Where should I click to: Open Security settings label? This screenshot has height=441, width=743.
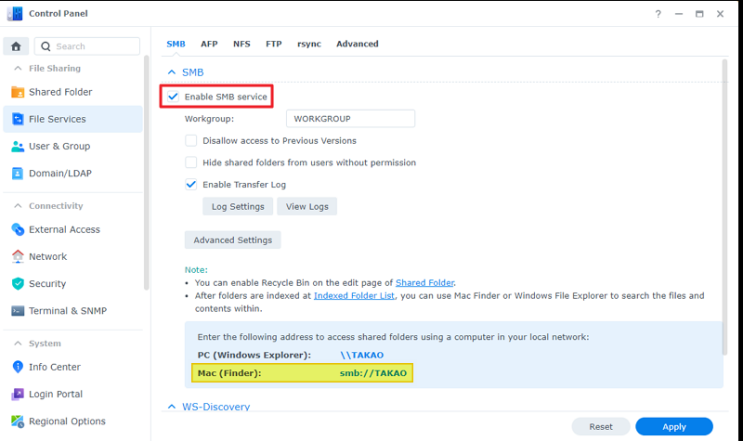[x=47, y=284]
